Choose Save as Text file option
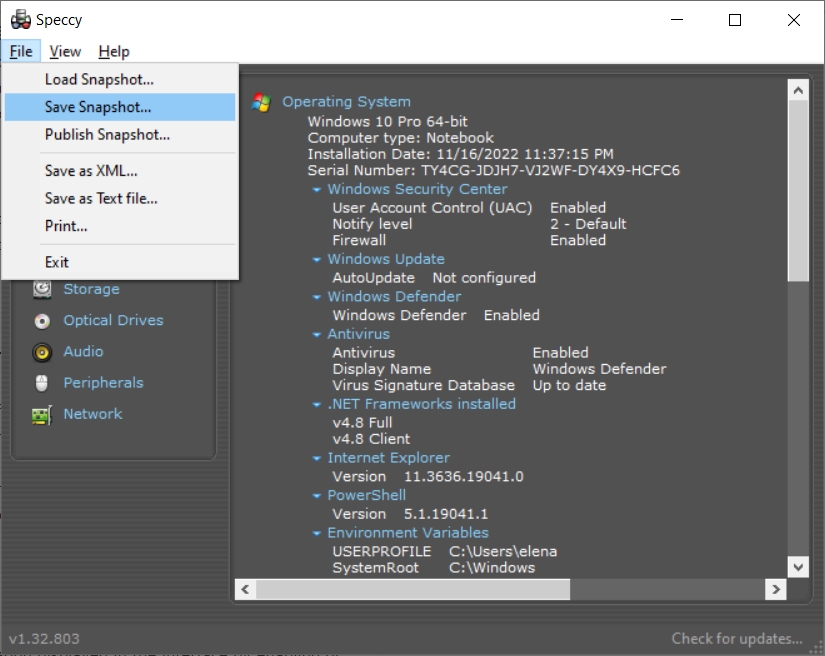 point(120,198)
